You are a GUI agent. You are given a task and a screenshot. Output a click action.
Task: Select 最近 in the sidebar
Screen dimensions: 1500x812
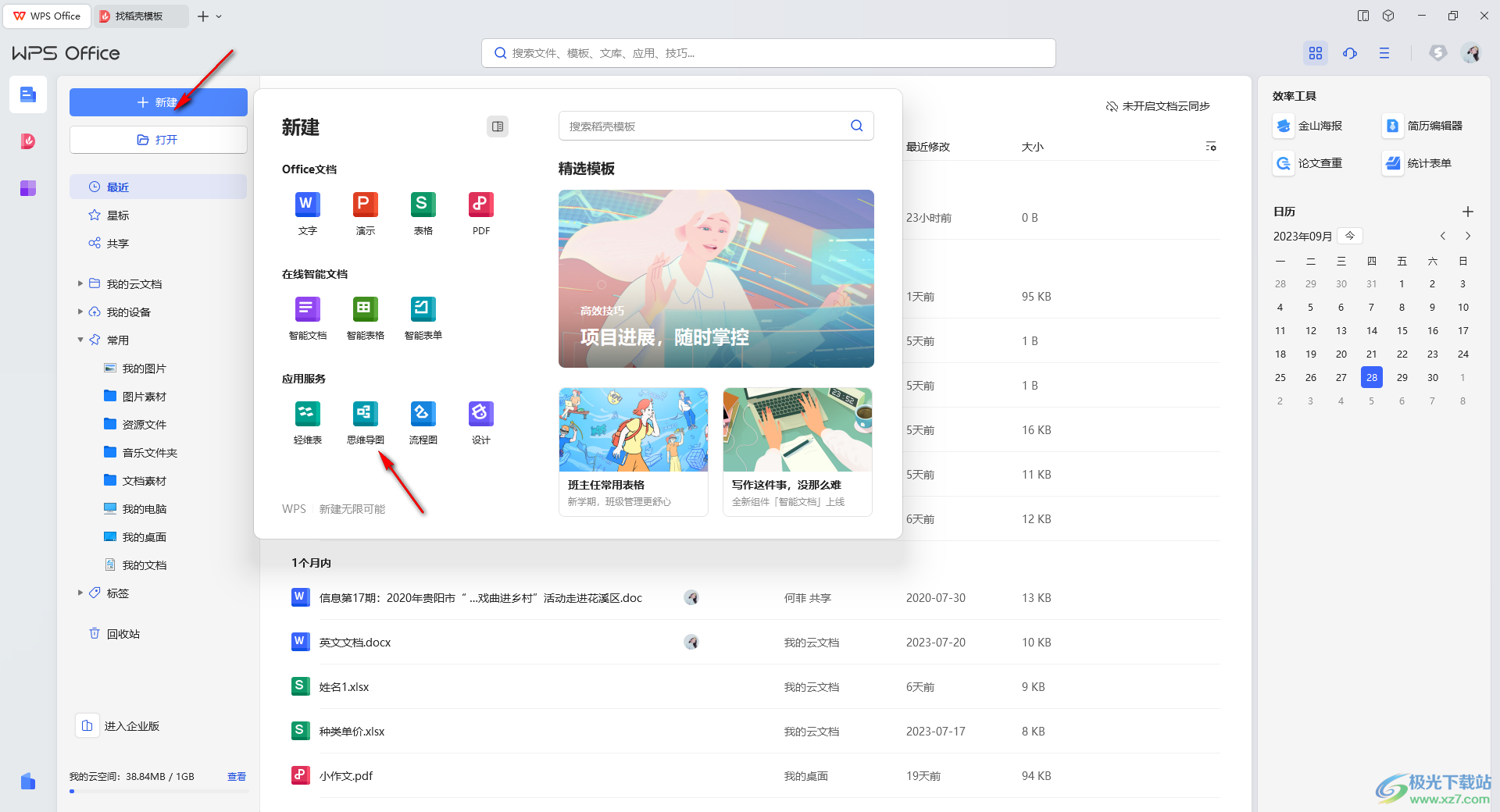[158, 187]
